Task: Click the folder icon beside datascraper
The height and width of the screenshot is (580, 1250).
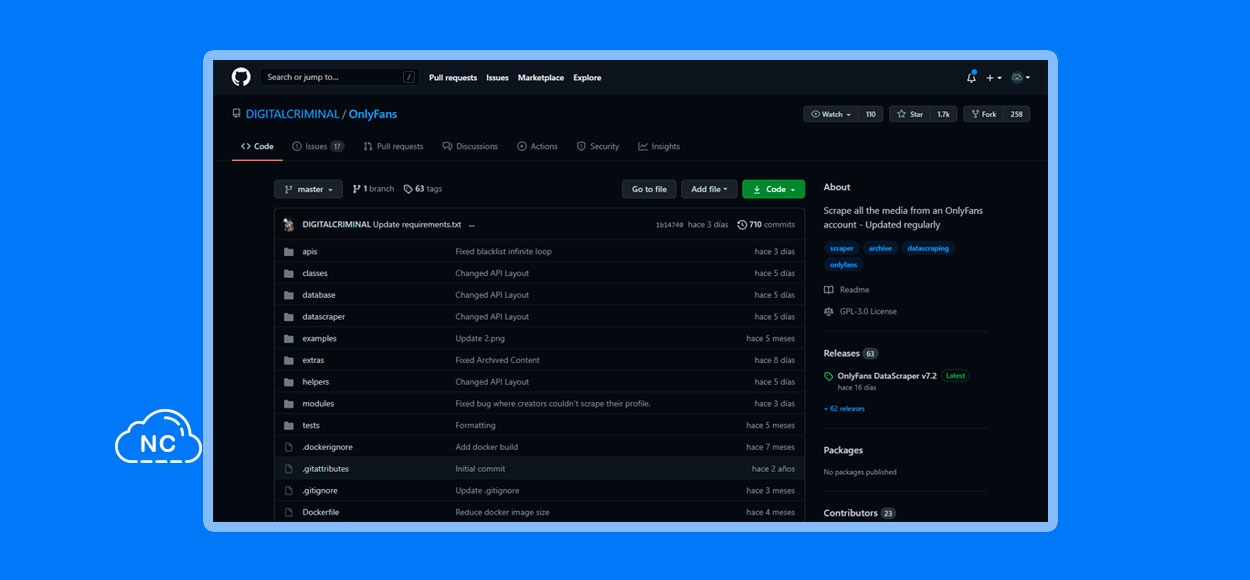Action: (x=288, y=317)
